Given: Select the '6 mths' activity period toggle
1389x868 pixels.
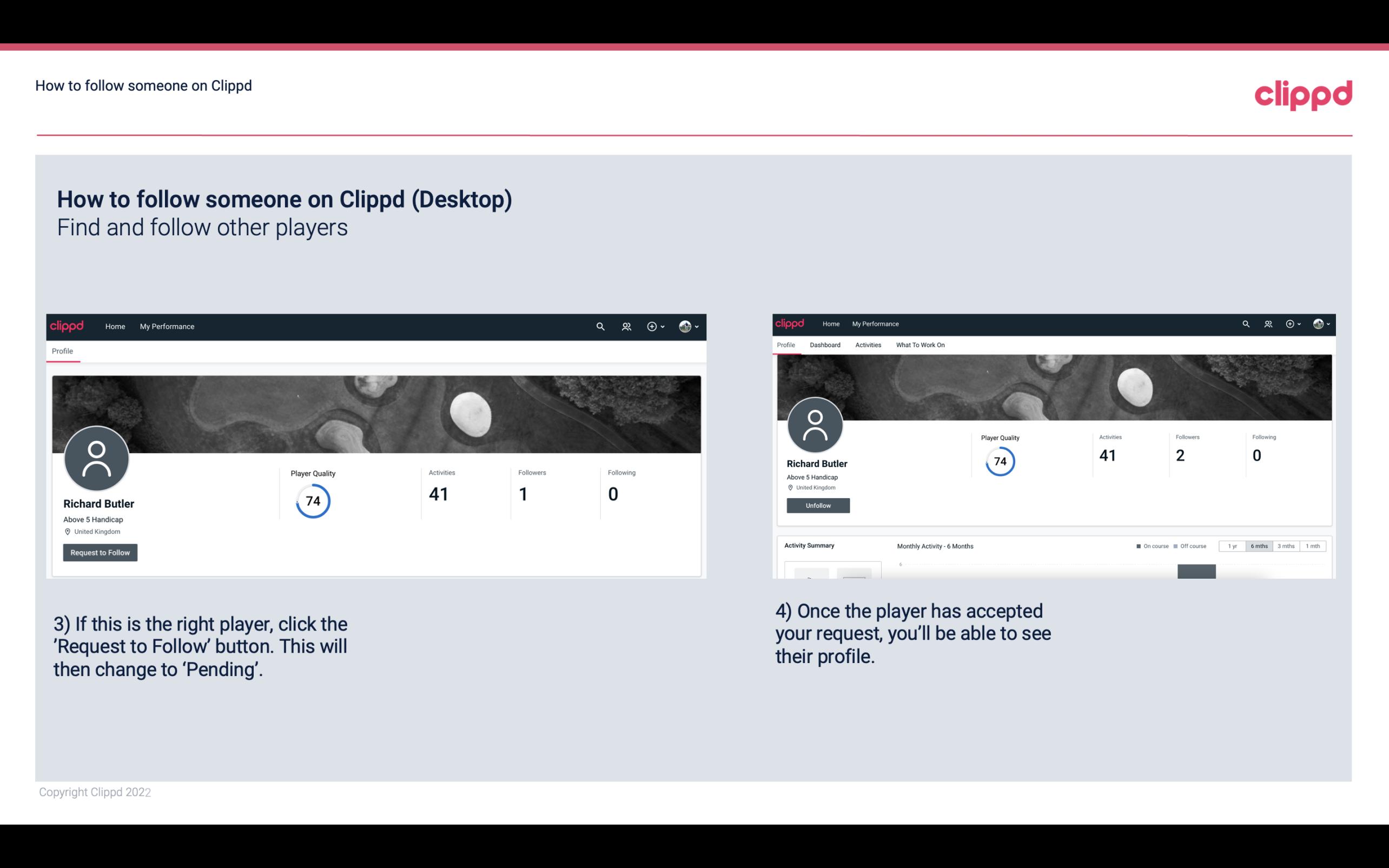Looking at the screenshot, I should [x=1259, y=546].
